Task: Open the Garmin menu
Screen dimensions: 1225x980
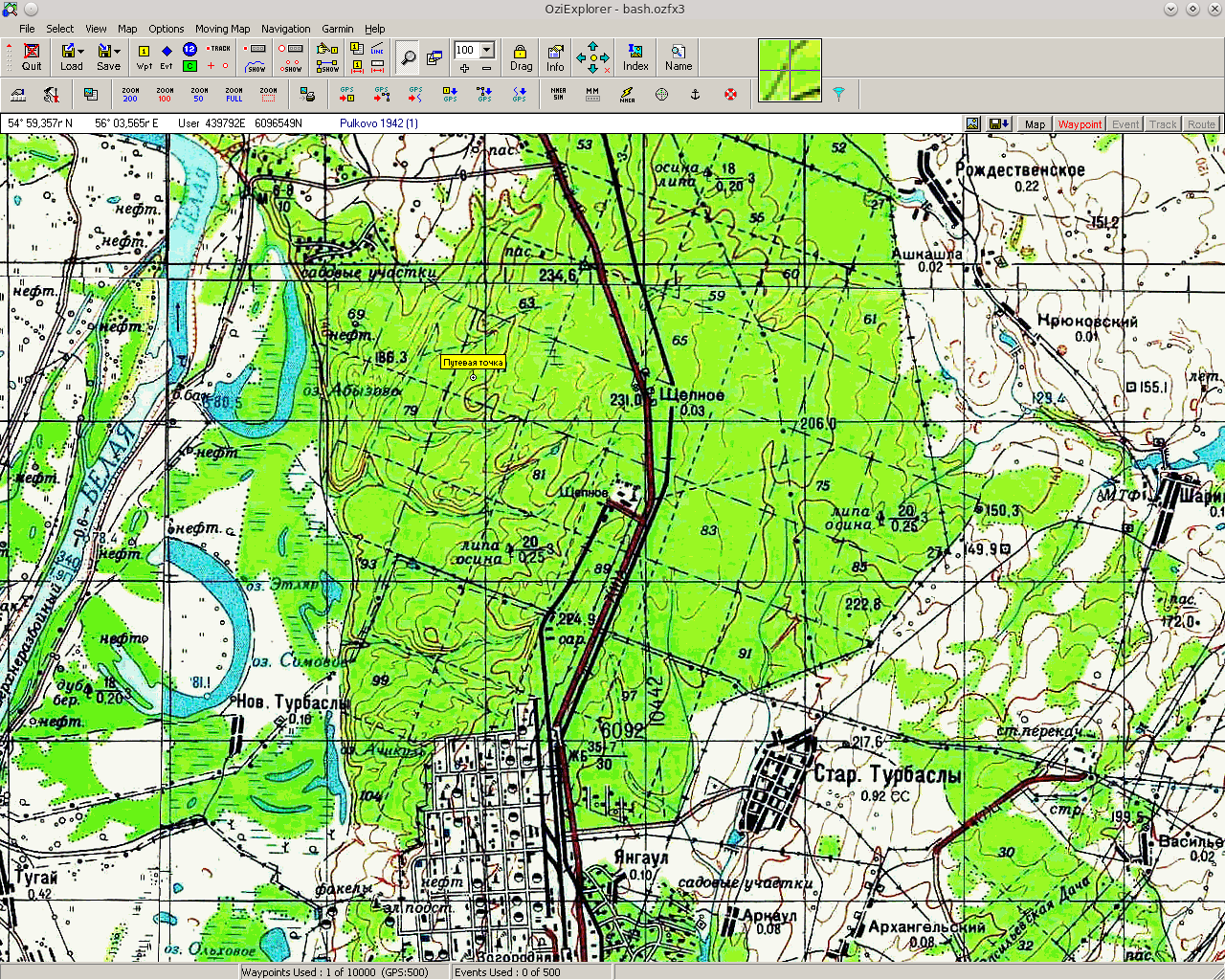Action: coord(337,29)
